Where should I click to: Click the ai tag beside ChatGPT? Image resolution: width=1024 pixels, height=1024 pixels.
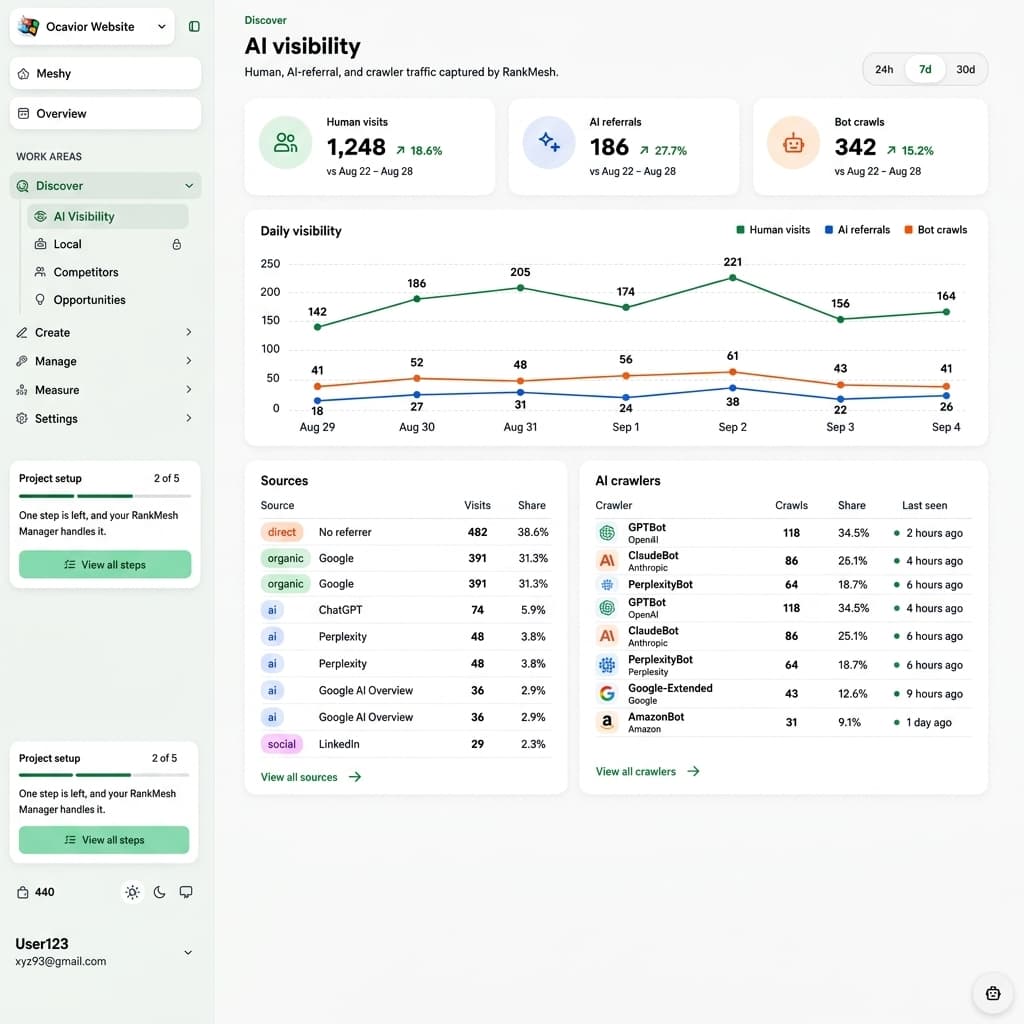pos(272,610)
